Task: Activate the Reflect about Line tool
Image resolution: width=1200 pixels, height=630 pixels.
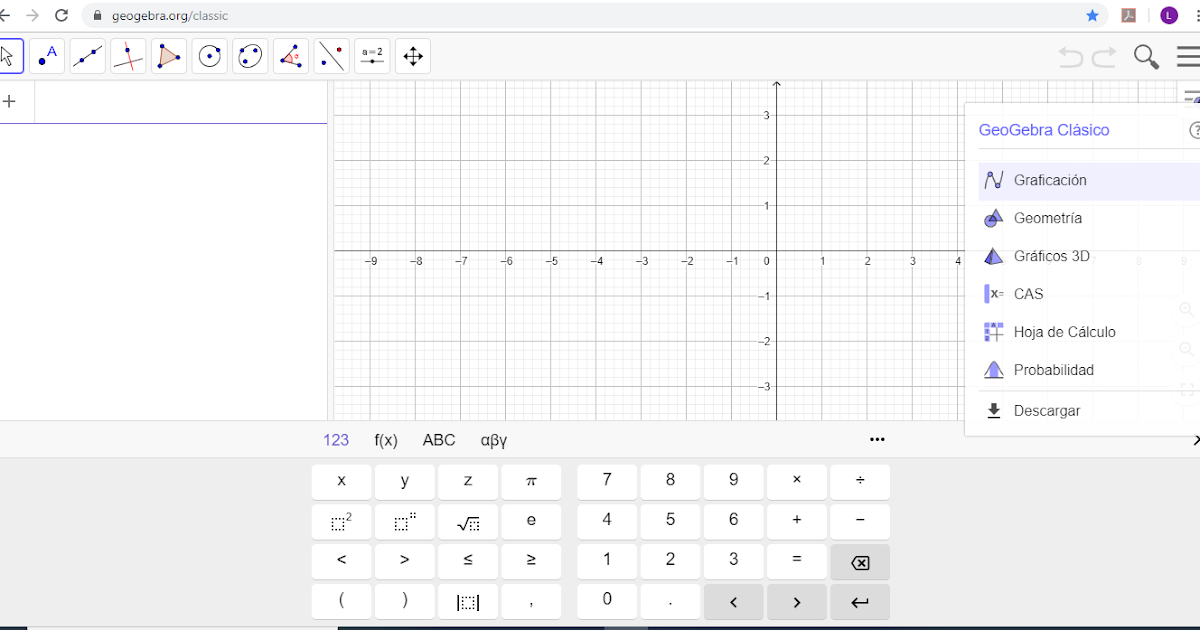Action: pyautogui.click(x=331, y=56)
